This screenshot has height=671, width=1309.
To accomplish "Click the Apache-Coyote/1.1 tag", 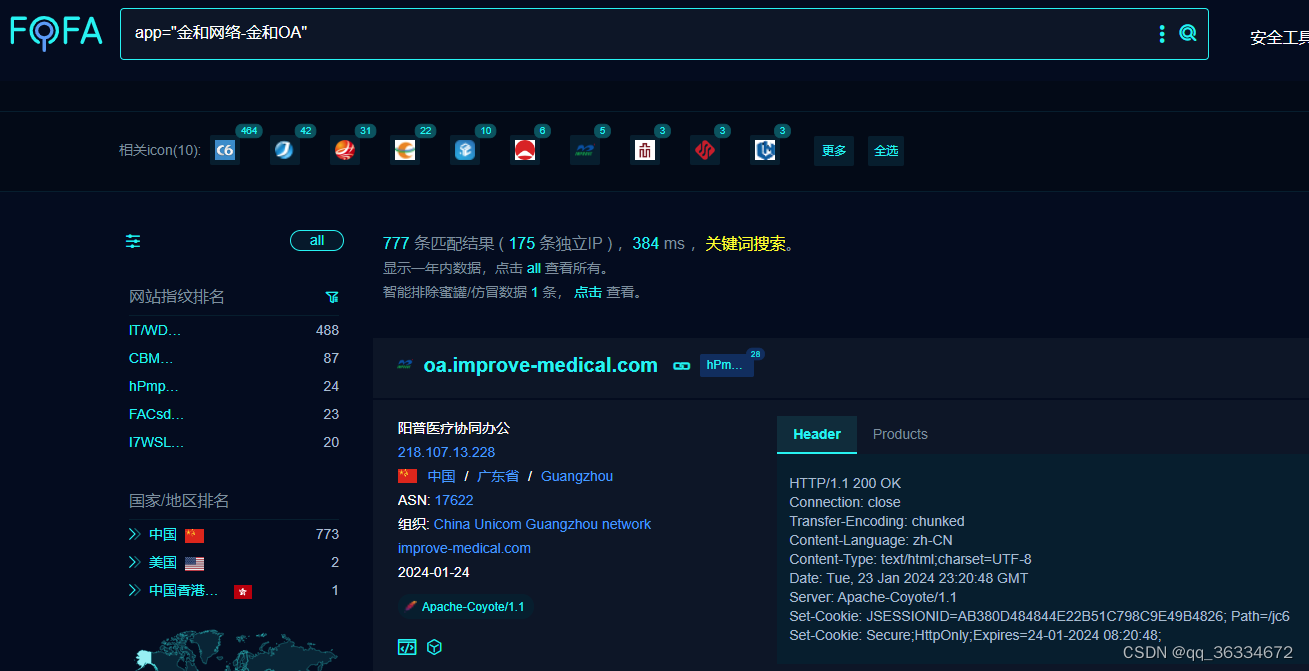I will pyautogui.click(x=464, y=607).
